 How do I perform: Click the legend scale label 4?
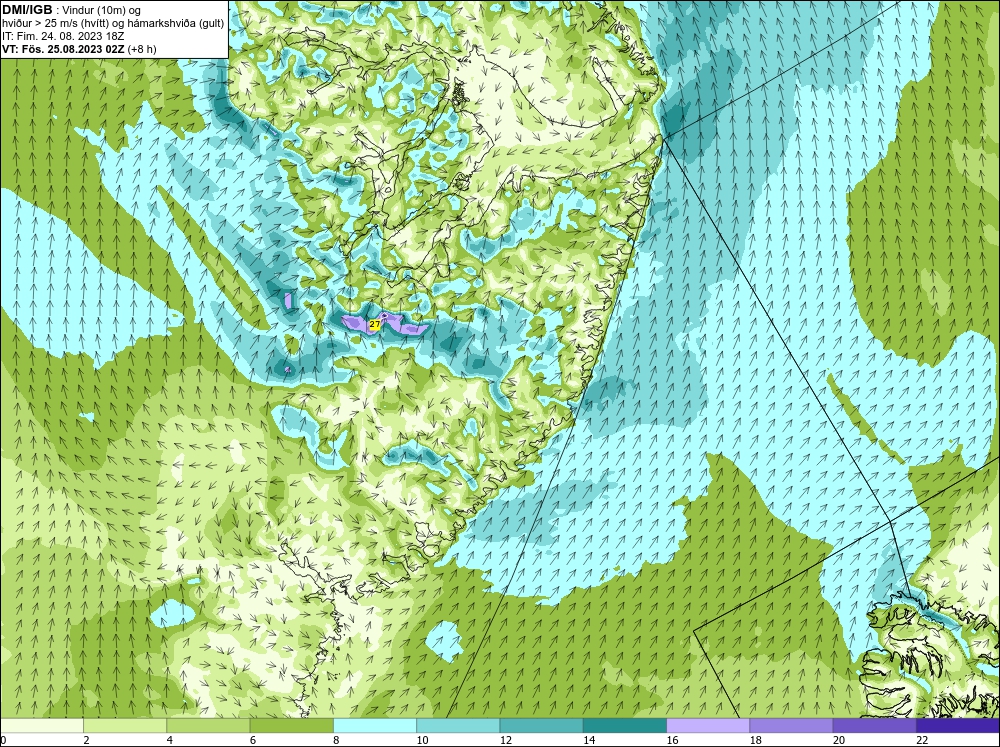pyautogui.click(x=170, y=740)
